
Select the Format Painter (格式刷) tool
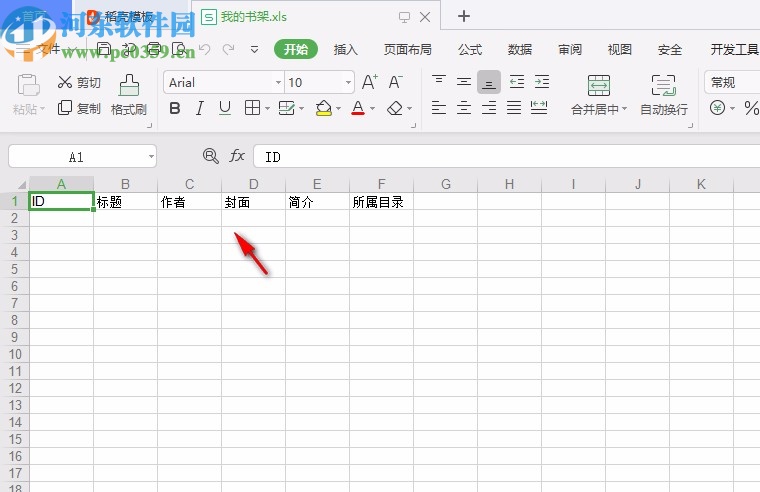tap(129, 95)
